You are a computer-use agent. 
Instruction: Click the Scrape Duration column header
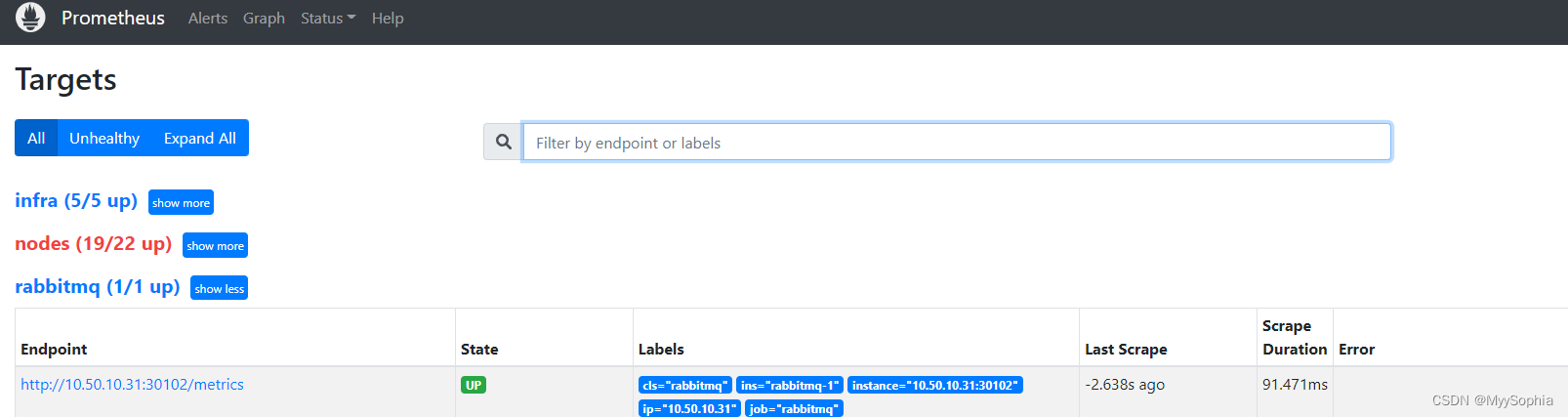click(1295, 338)
